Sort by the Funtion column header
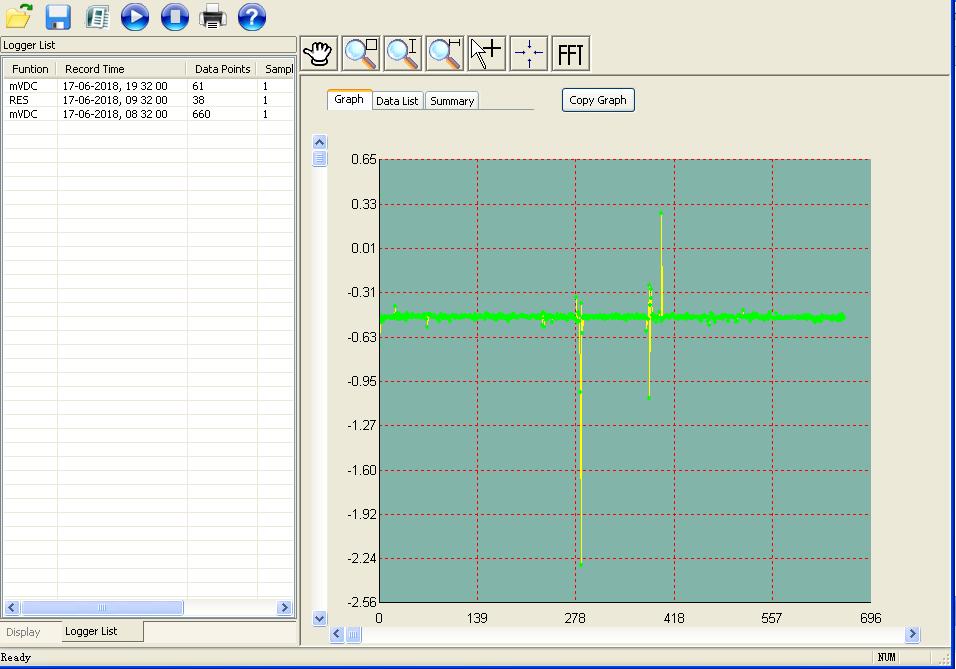 click(x=30, y=69)
